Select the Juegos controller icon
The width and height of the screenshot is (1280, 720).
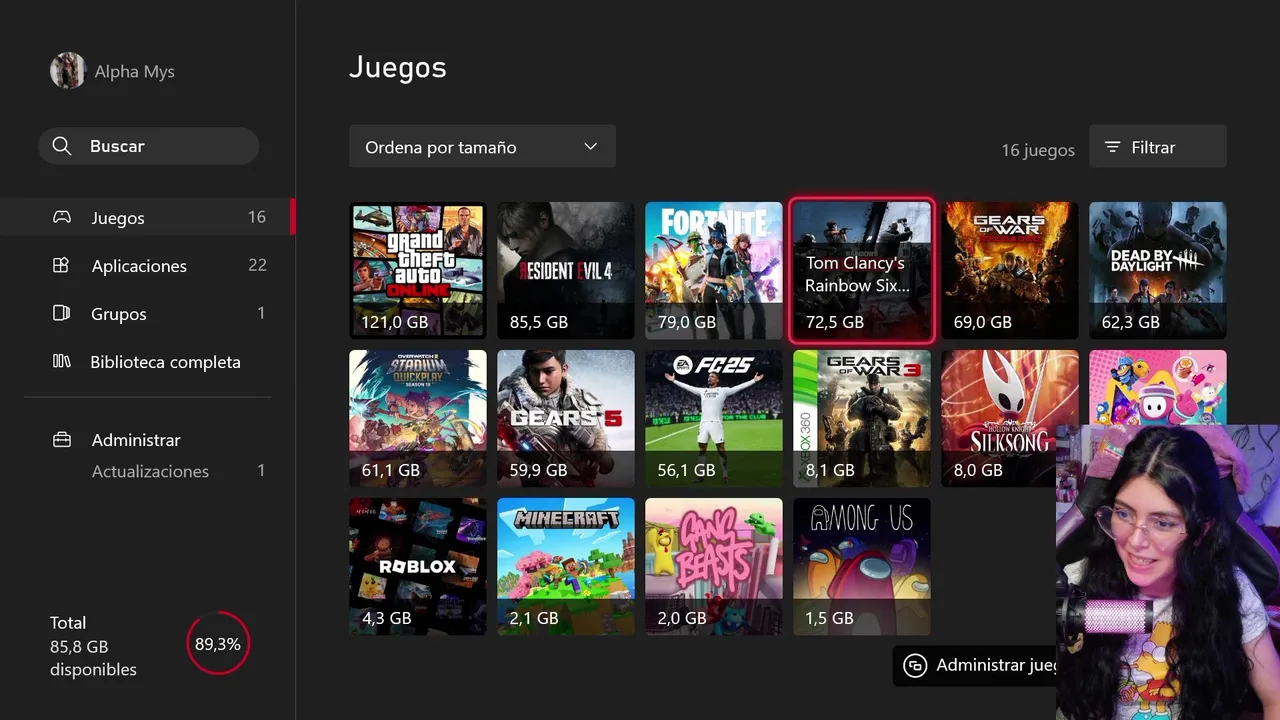(x=62, y=217)
